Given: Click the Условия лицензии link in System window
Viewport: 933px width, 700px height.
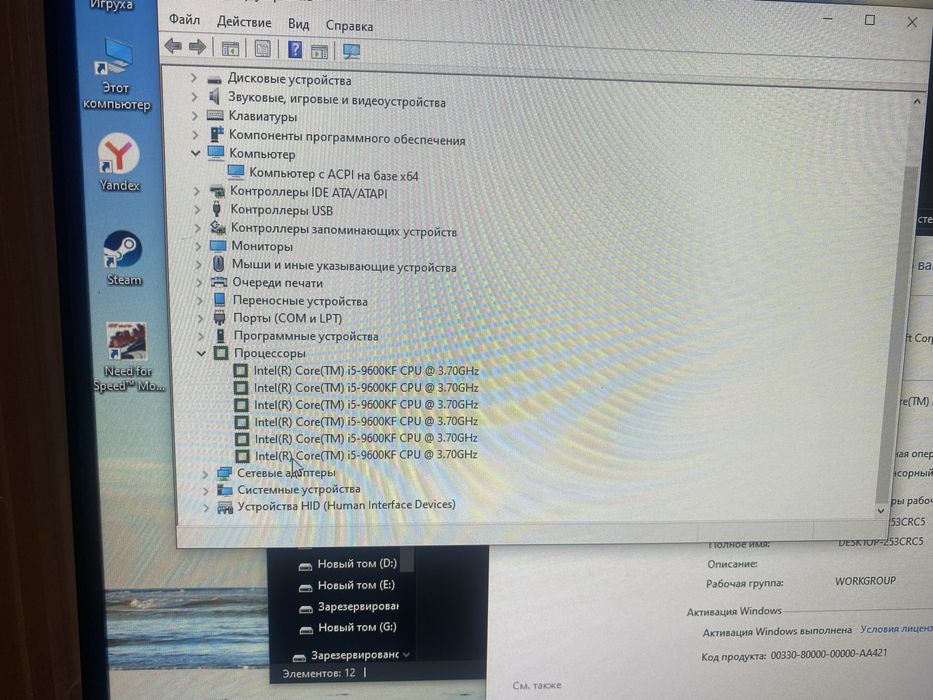Looking at the screenshot, I should click(896, 629).
